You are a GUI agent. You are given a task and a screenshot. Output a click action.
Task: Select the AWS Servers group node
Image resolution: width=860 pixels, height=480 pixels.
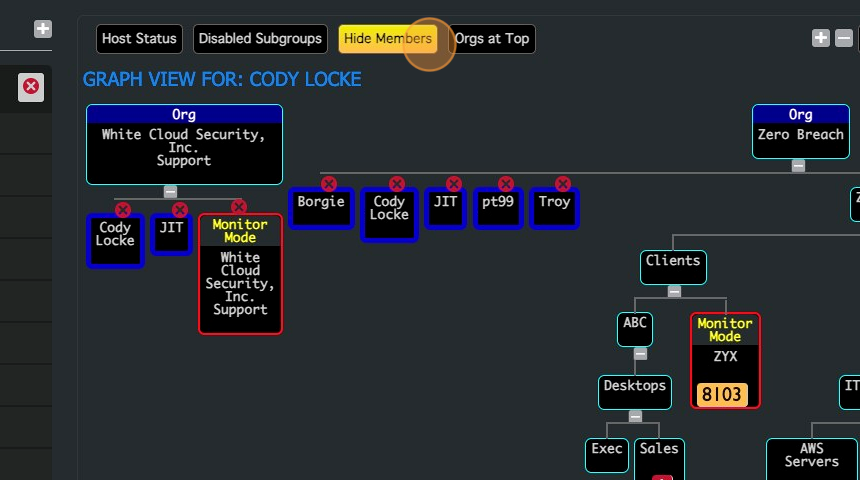811,457
